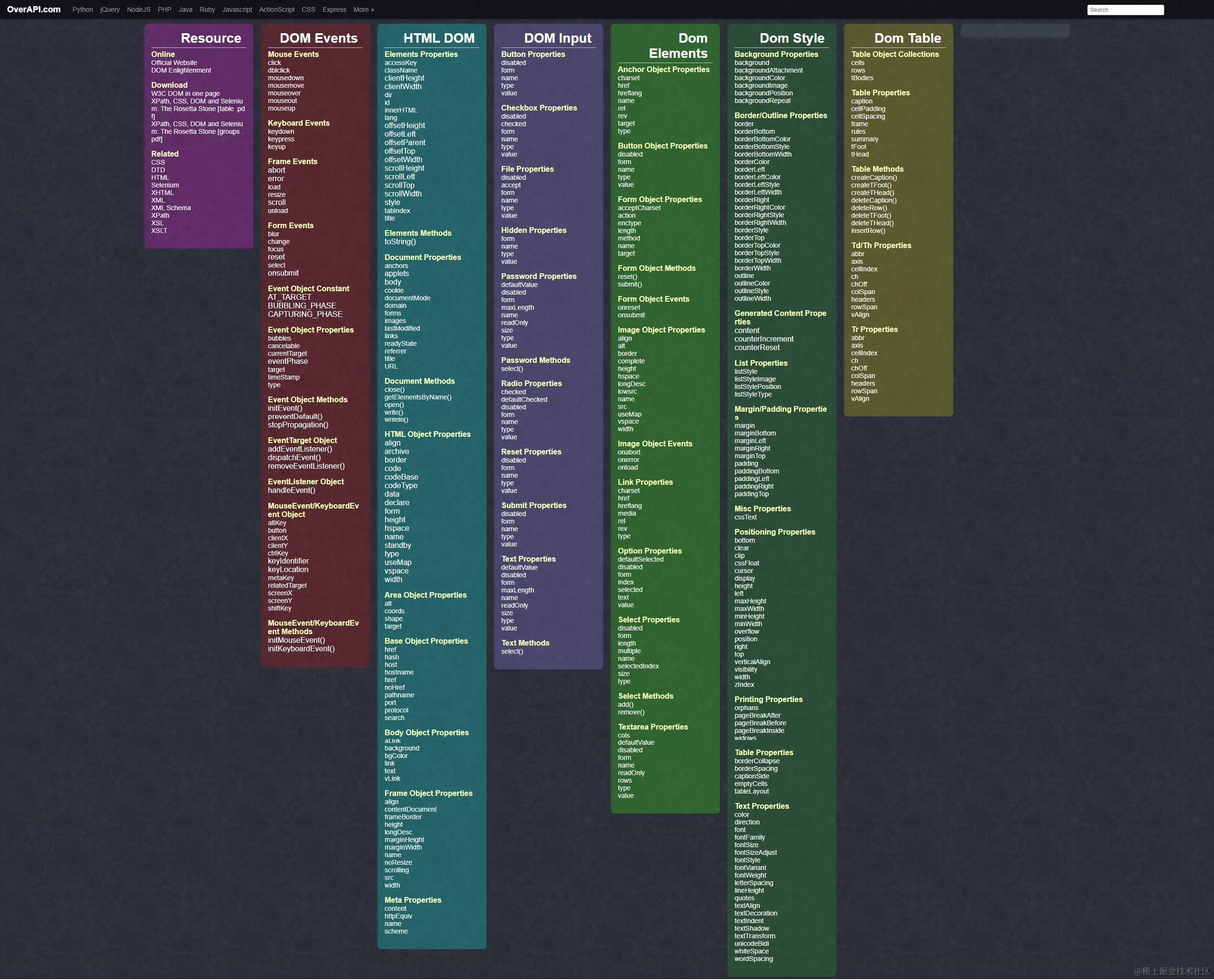The height and width of the screenshot is (980, 1214).
Task: Switch to the Ruby cheat sheet
Action: [x=207, y=9]
